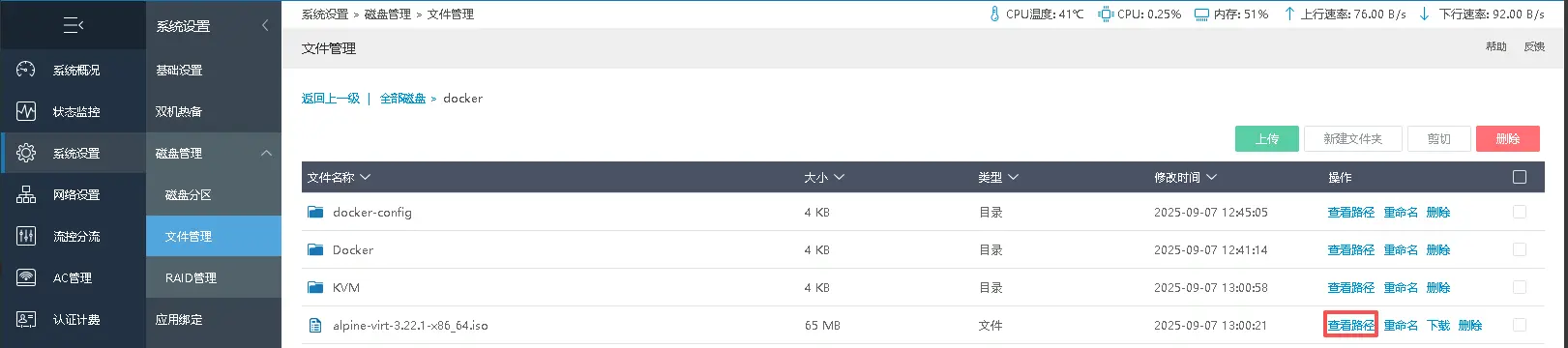Check the KVM row checkbox
1568x348 pixels.
[1520, 287]
